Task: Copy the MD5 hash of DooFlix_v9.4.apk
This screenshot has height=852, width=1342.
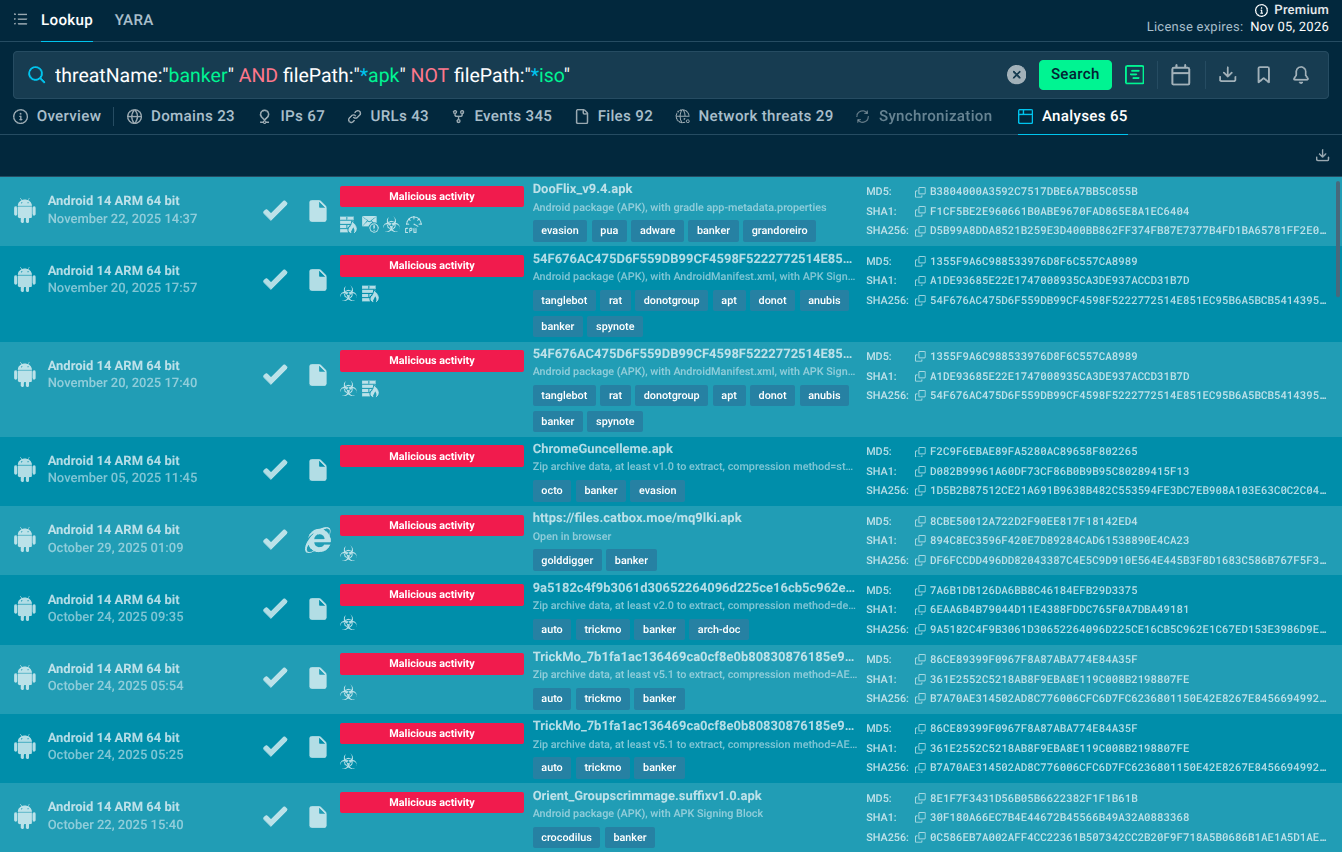Action: (x=921, y=192)
